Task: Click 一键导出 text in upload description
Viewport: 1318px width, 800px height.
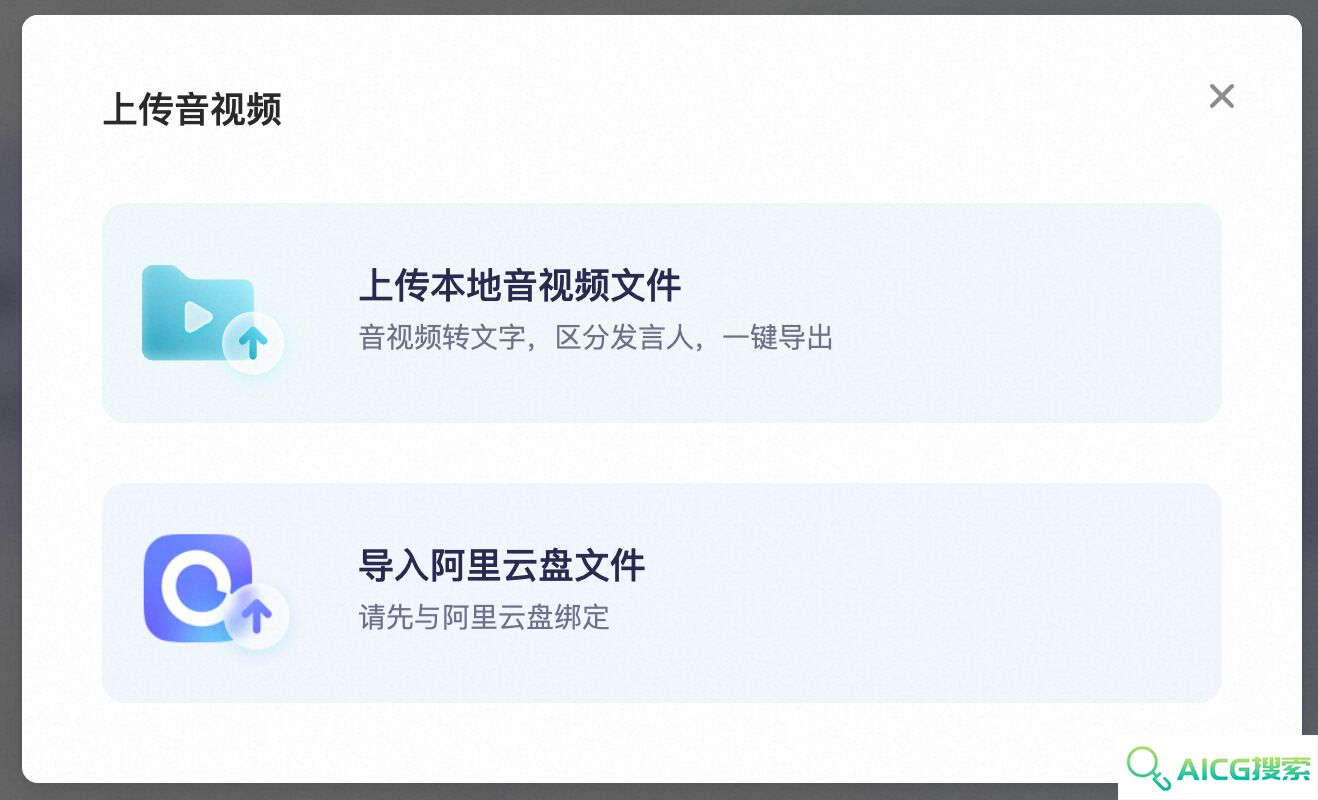Action: click(x=777, y=338)
